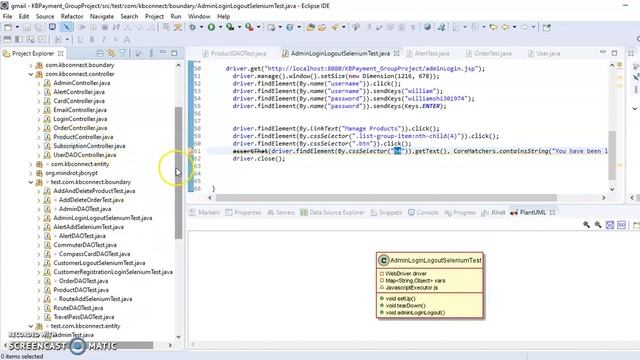Click the Save All toolbar icon
The height and width of the screenshot is (360, 640).
click(38, 27)
